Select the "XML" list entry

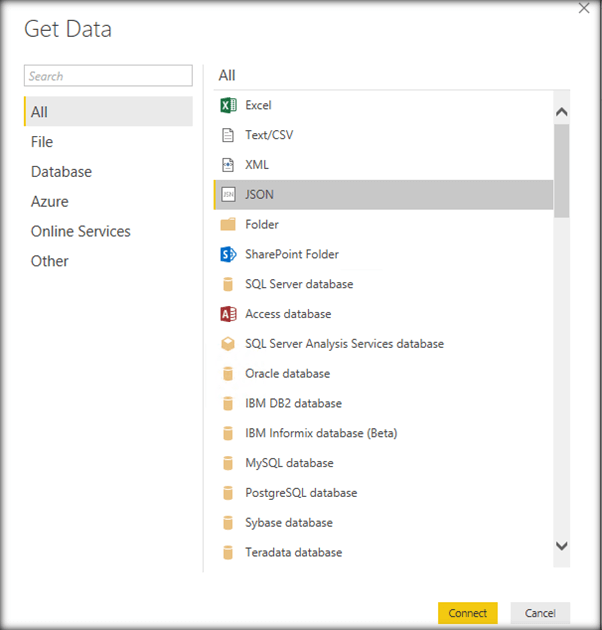coord(383,165)
